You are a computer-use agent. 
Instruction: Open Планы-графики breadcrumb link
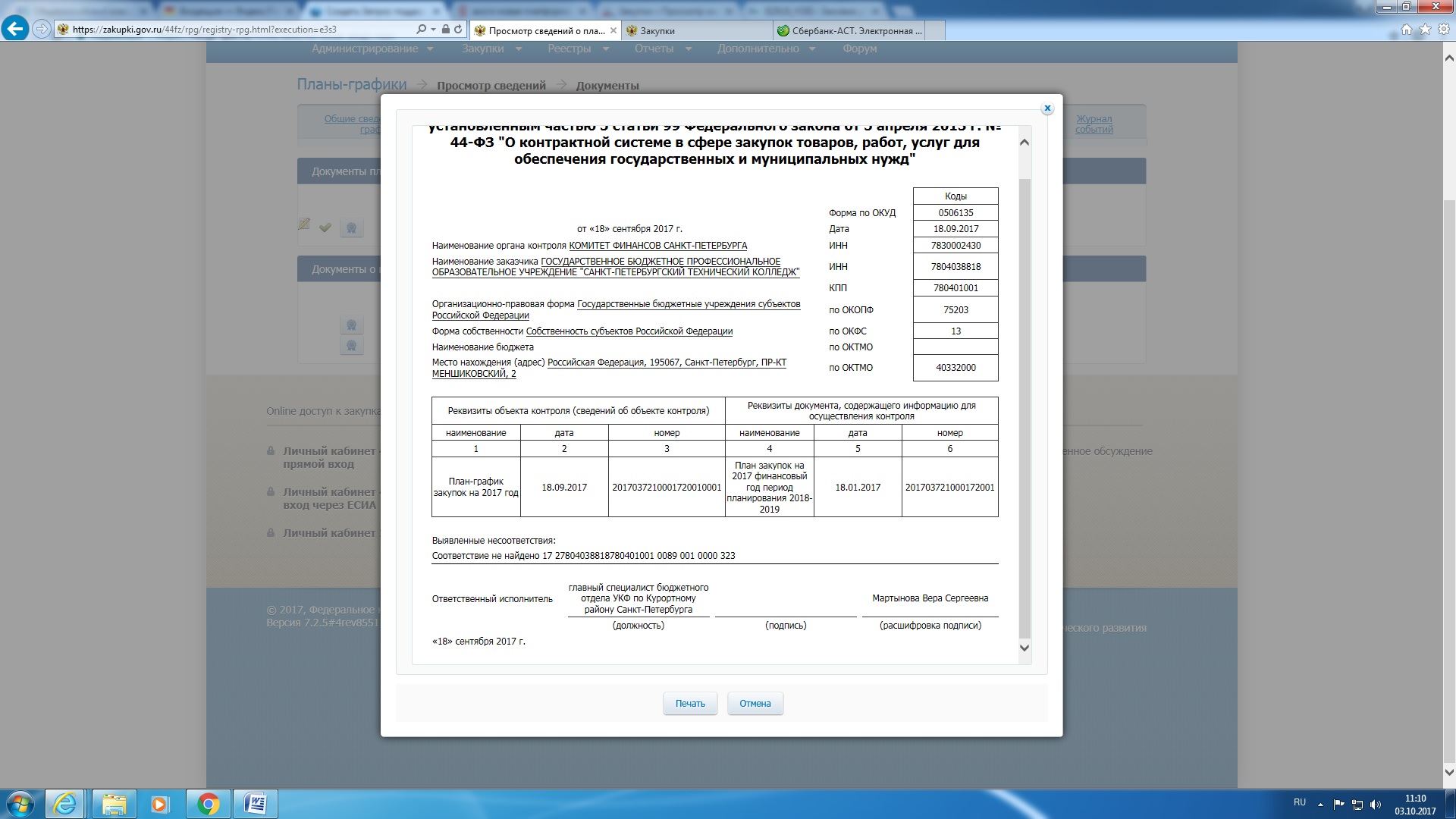(x=352, y=84)
